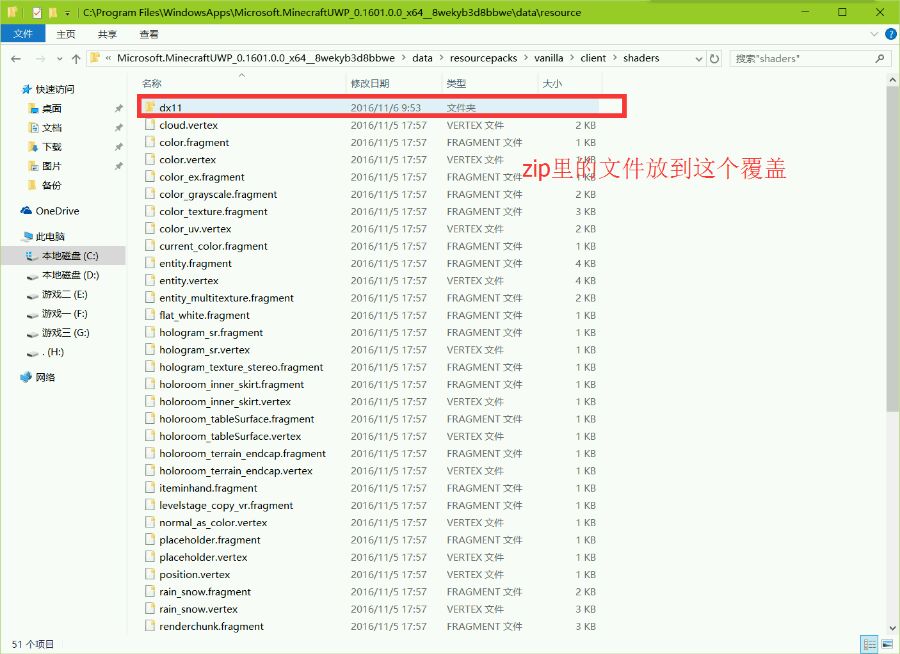
Task: Navigate to resourcepacks breadcrumb
Action: 483,58
